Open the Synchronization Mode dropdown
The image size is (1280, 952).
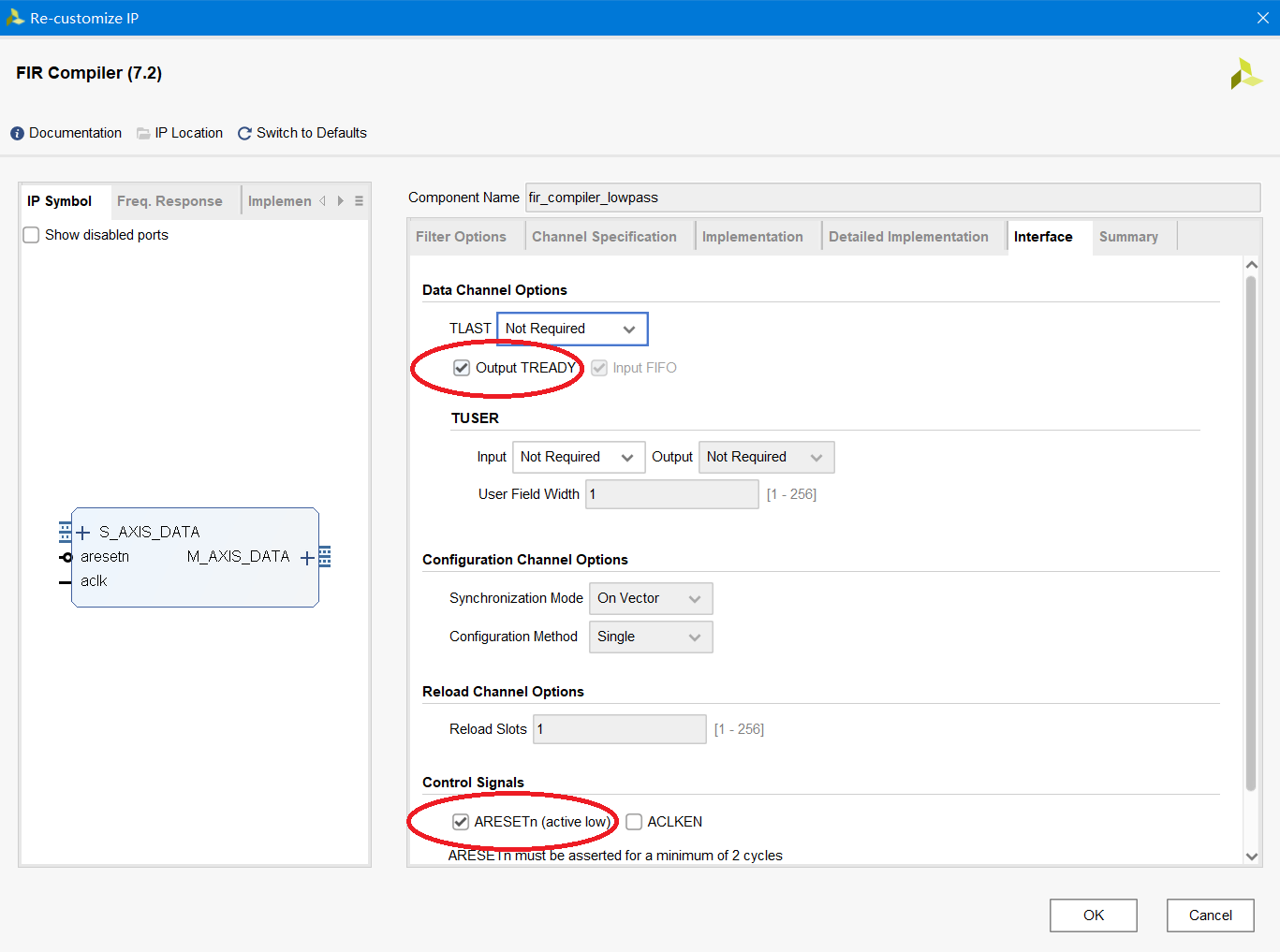coord(651,598)
